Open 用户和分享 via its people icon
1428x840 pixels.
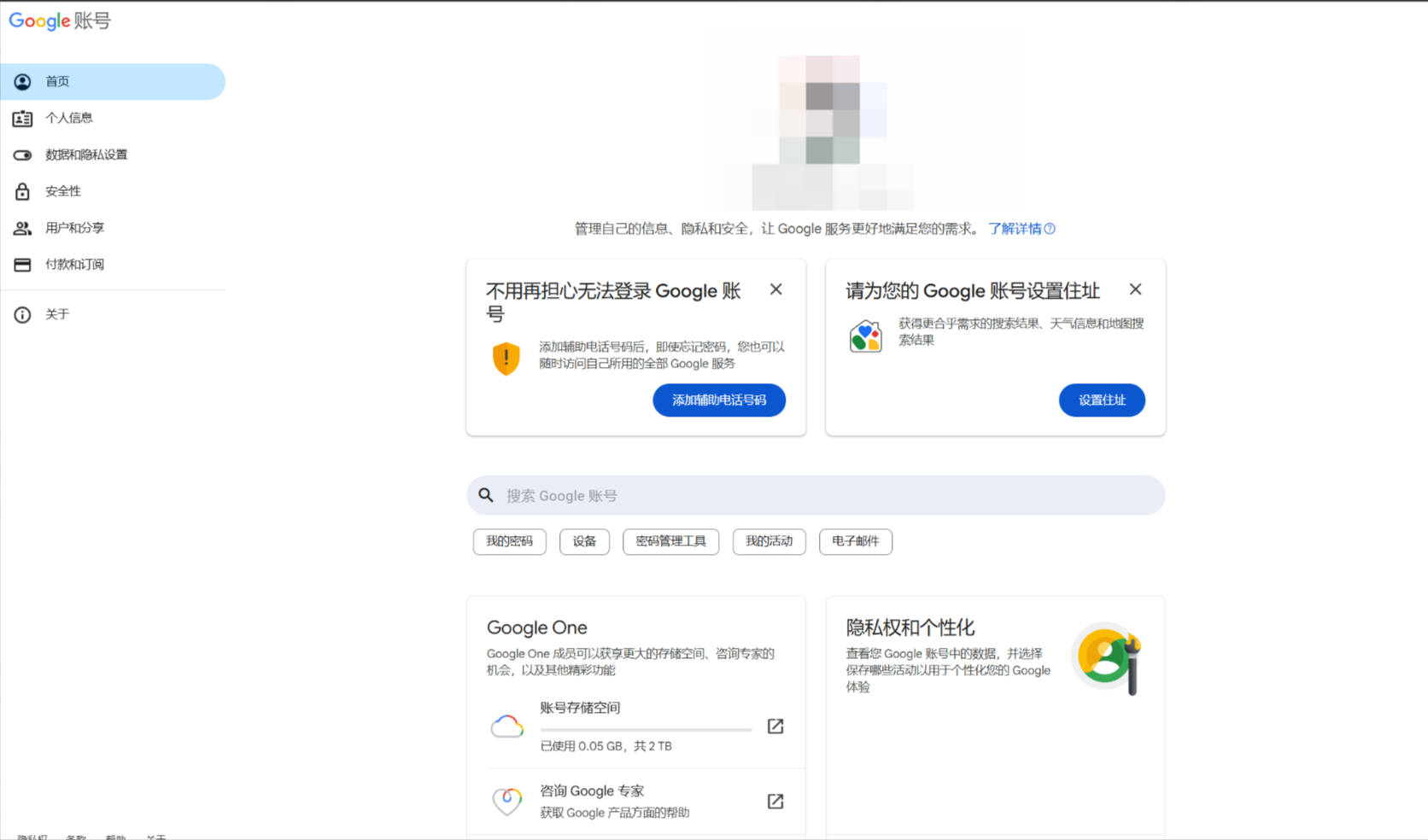tap(22, 228)
